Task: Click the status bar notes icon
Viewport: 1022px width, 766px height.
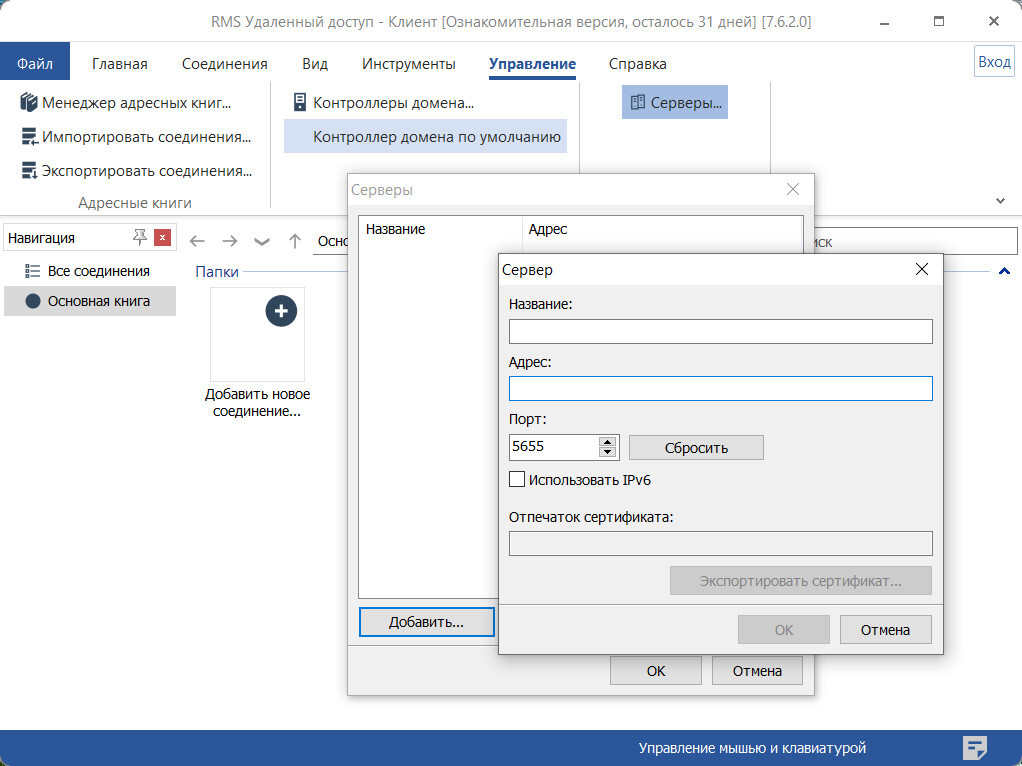Action: 974,747
